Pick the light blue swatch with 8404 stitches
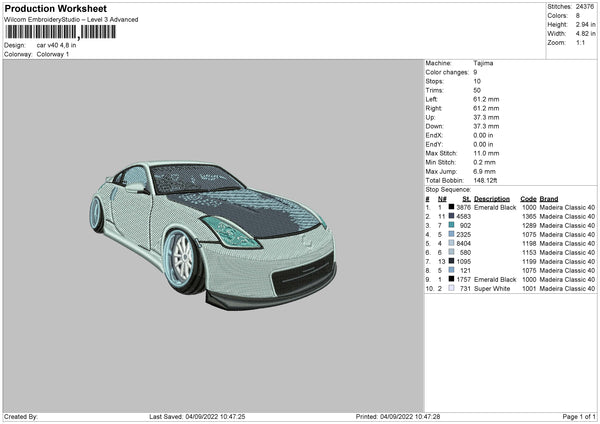Screen dimensions: 600x424 tap(452, 243)
